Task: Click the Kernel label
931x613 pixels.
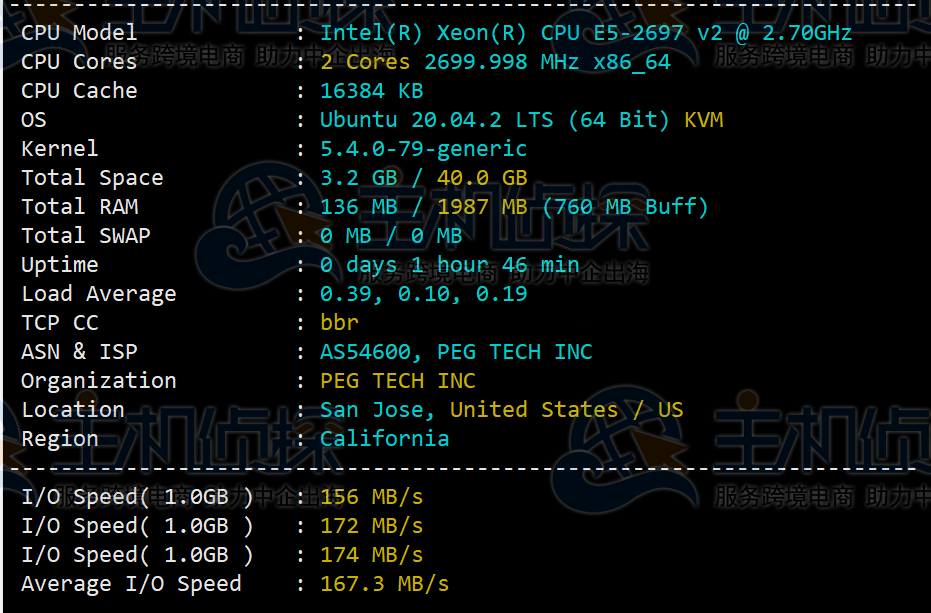Action: (60, 148)
